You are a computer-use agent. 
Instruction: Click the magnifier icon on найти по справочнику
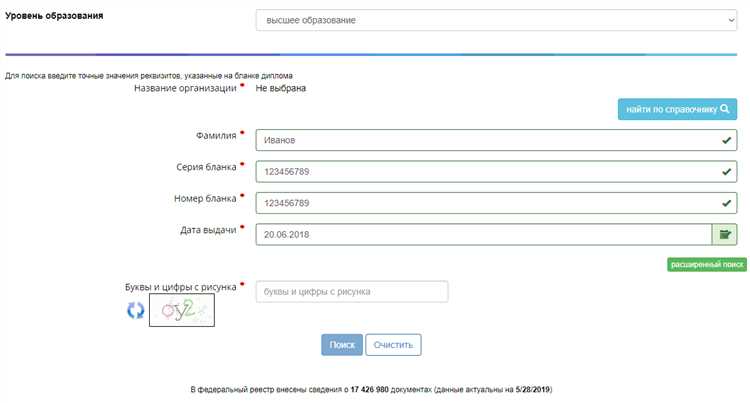tap(726, 109)
